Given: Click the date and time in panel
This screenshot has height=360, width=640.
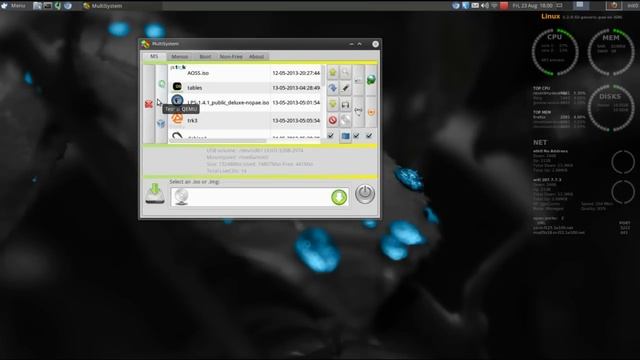Looking at the screenshot, I should click(x=533, y=6).
